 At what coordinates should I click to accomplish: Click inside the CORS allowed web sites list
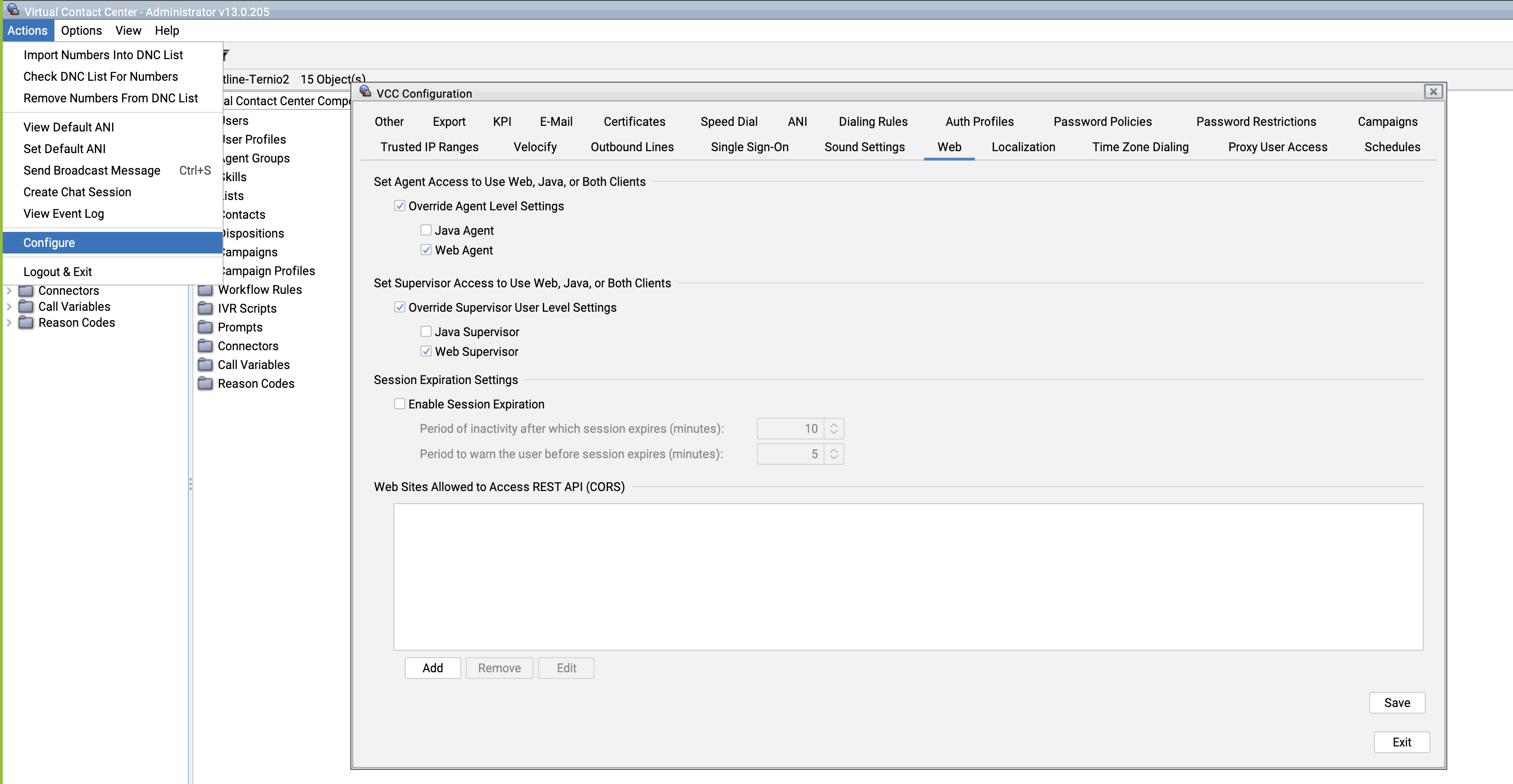(907, 576)
